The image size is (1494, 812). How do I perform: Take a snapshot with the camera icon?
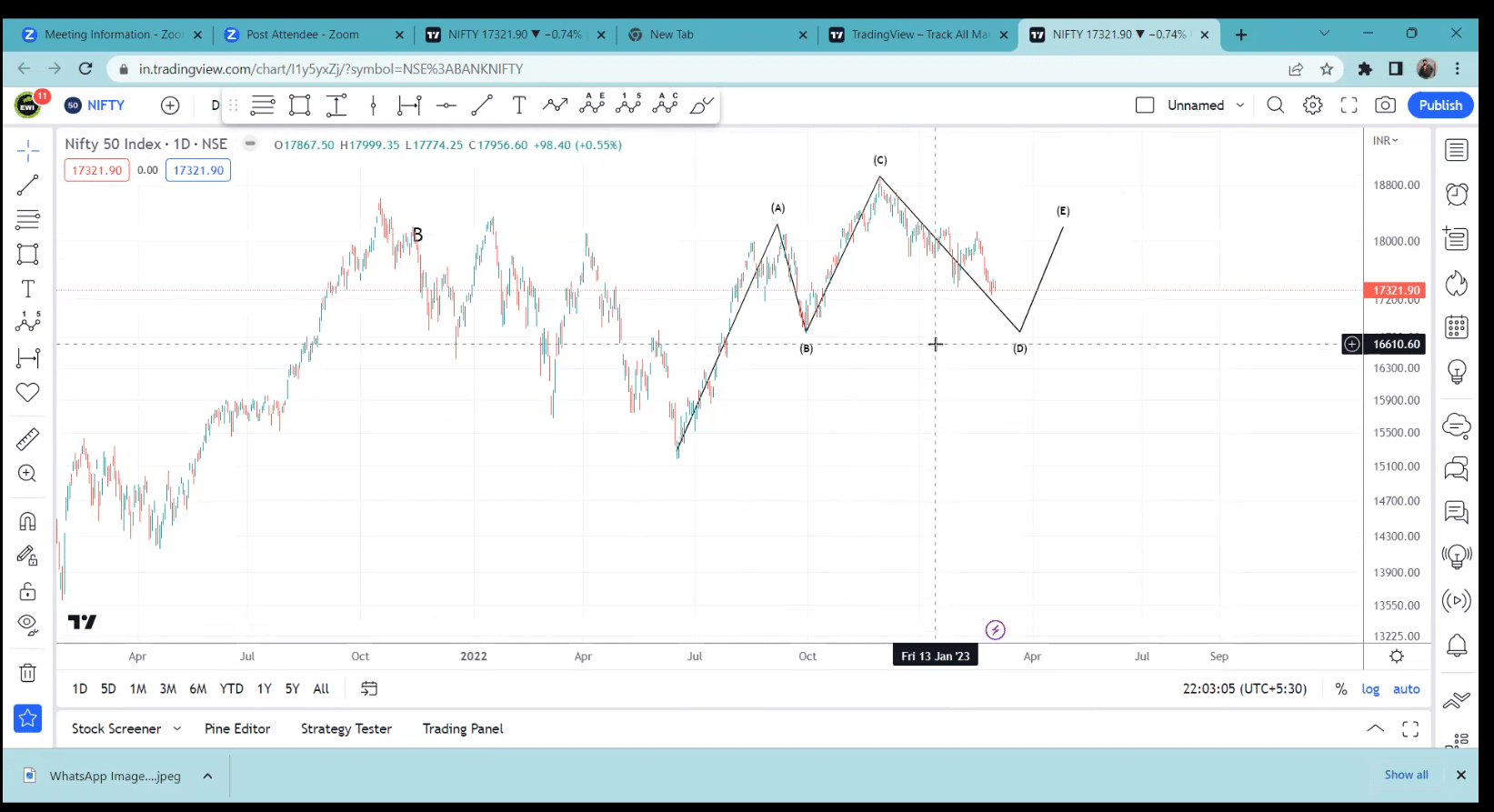pos(1385,105)
